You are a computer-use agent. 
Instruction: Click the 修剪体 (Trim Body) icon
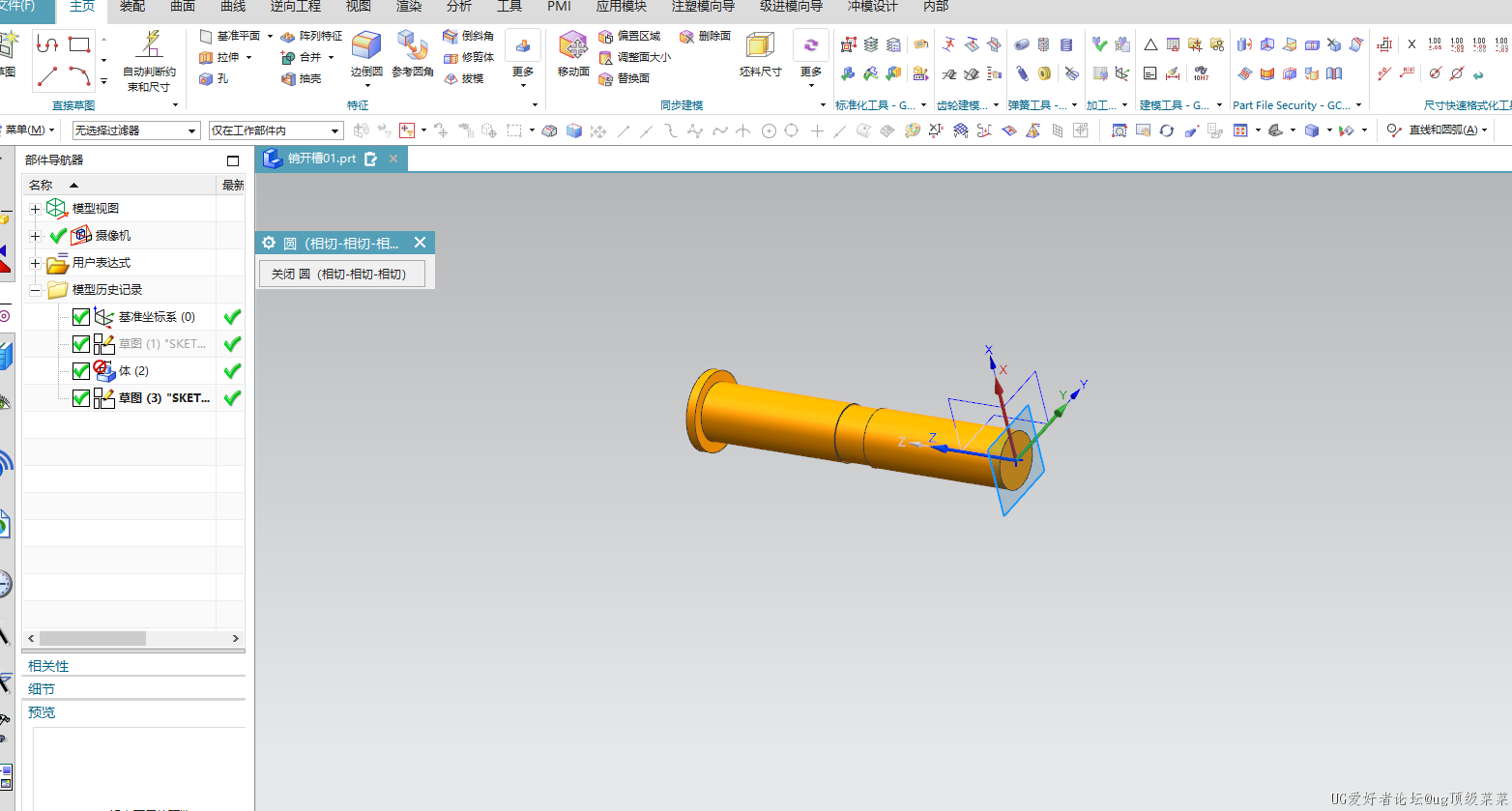(x=451, y=57)
